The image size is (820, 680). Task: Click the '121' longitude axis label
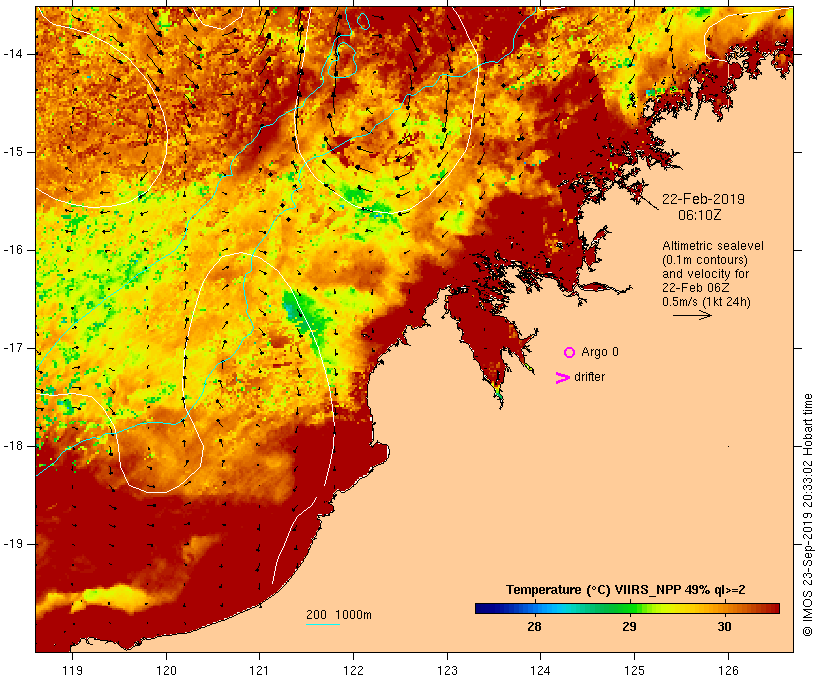pos(260,670)
